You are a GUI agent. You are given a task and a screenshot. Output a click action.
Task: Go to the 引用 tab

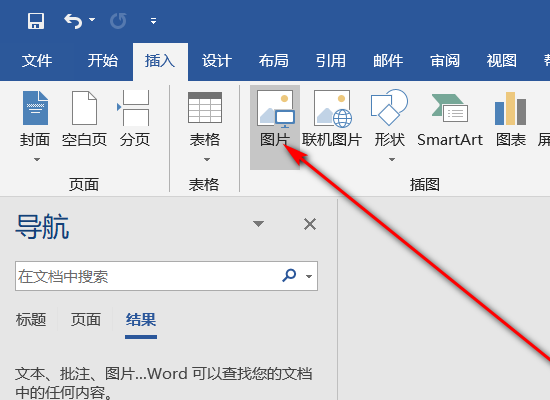pos(330,61)
